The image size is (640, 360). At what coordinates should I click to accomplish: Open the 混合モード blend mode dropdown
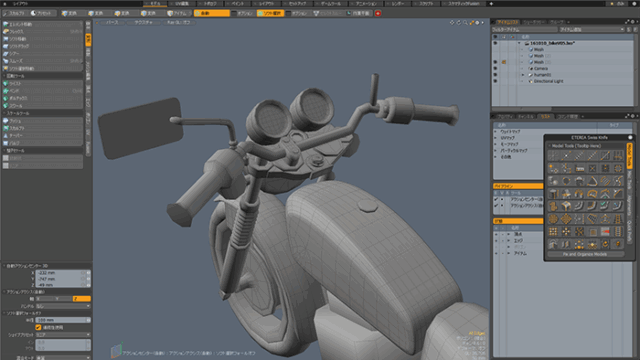(63, 358)
